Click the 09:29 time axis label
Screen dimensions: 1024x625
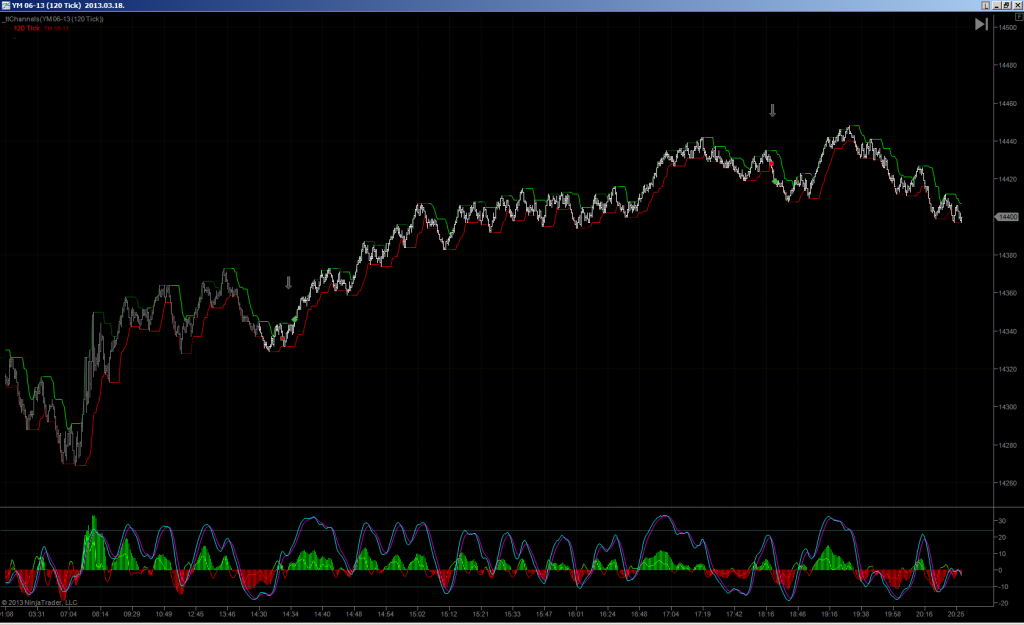(x=132, y=614)
